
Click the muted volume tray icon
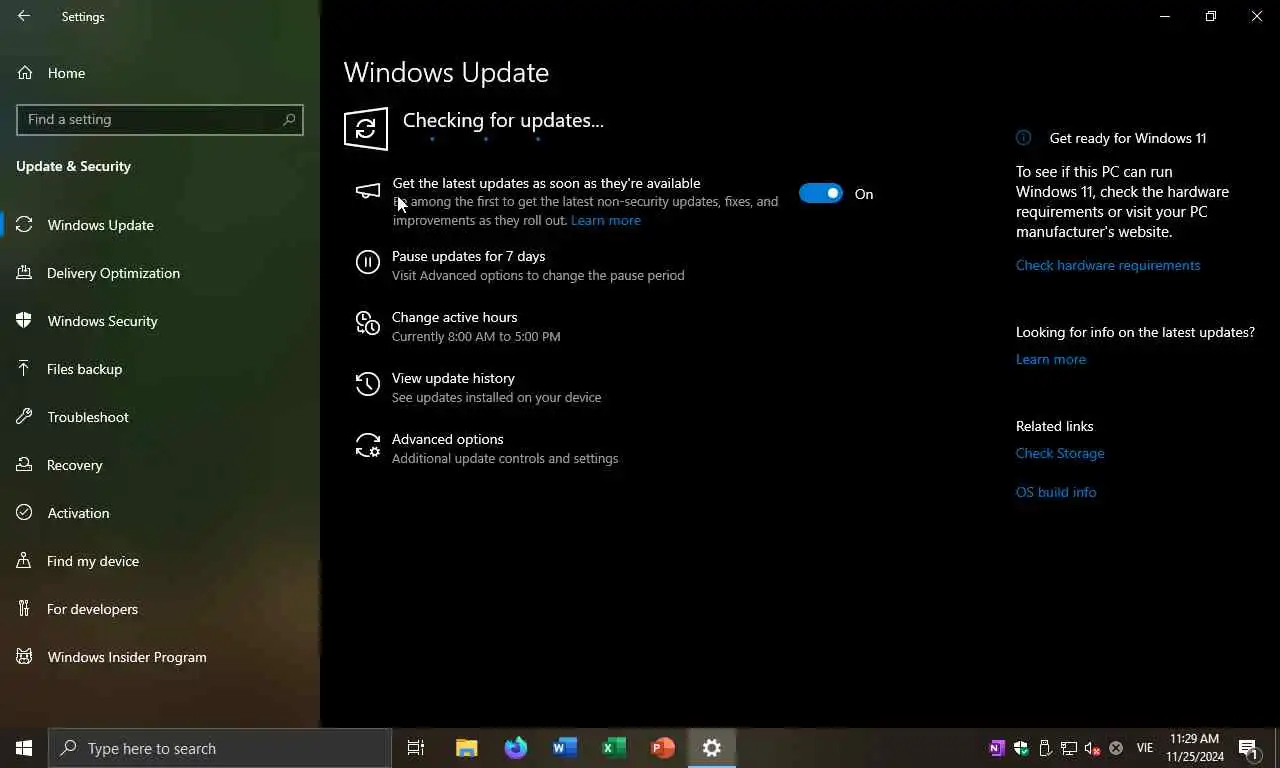click(1092, 748)
